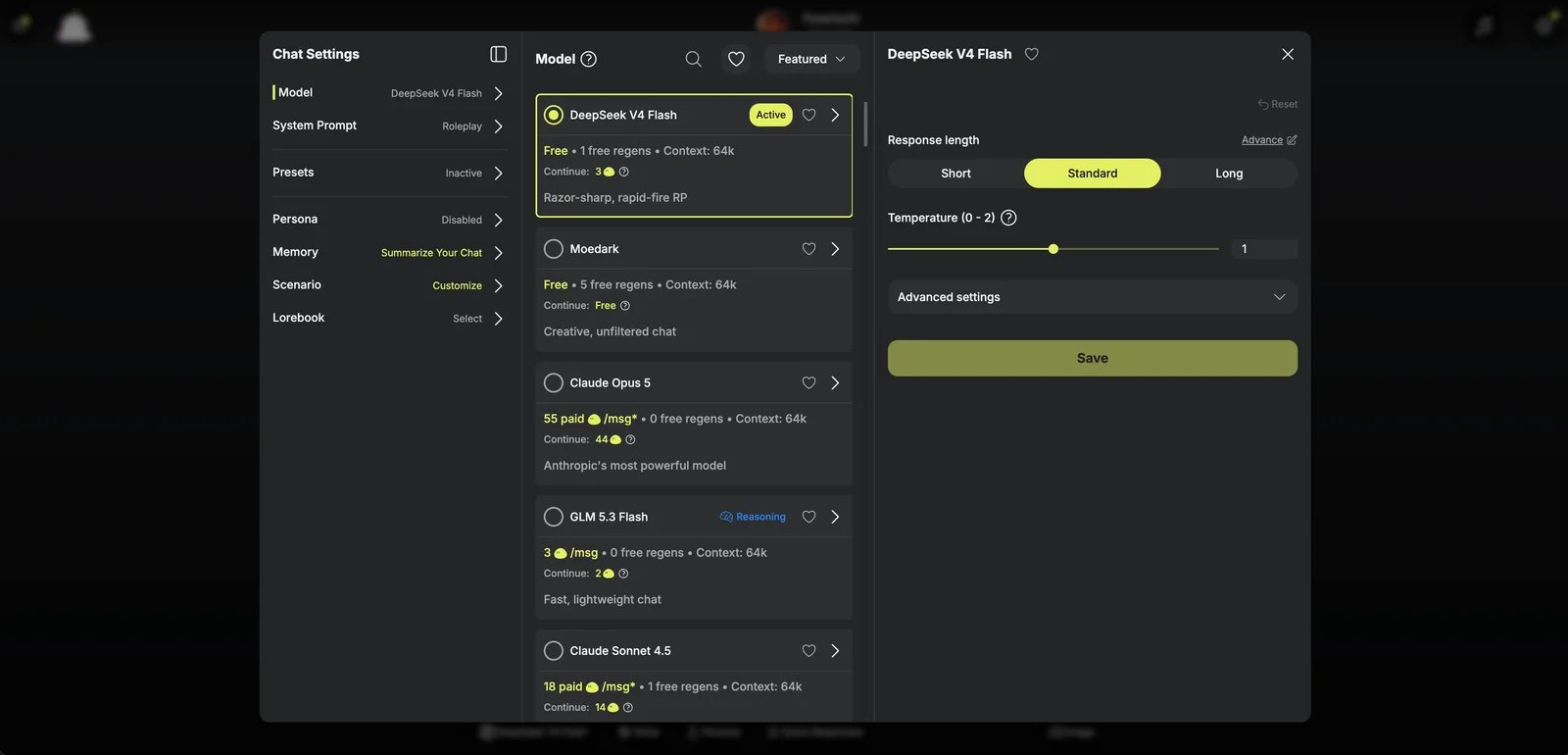The width and height of the screenshot is (1568, 755).
Task: Close the DeepSeek V4 Flash settings panel
Action: (x=1288, y=54)
